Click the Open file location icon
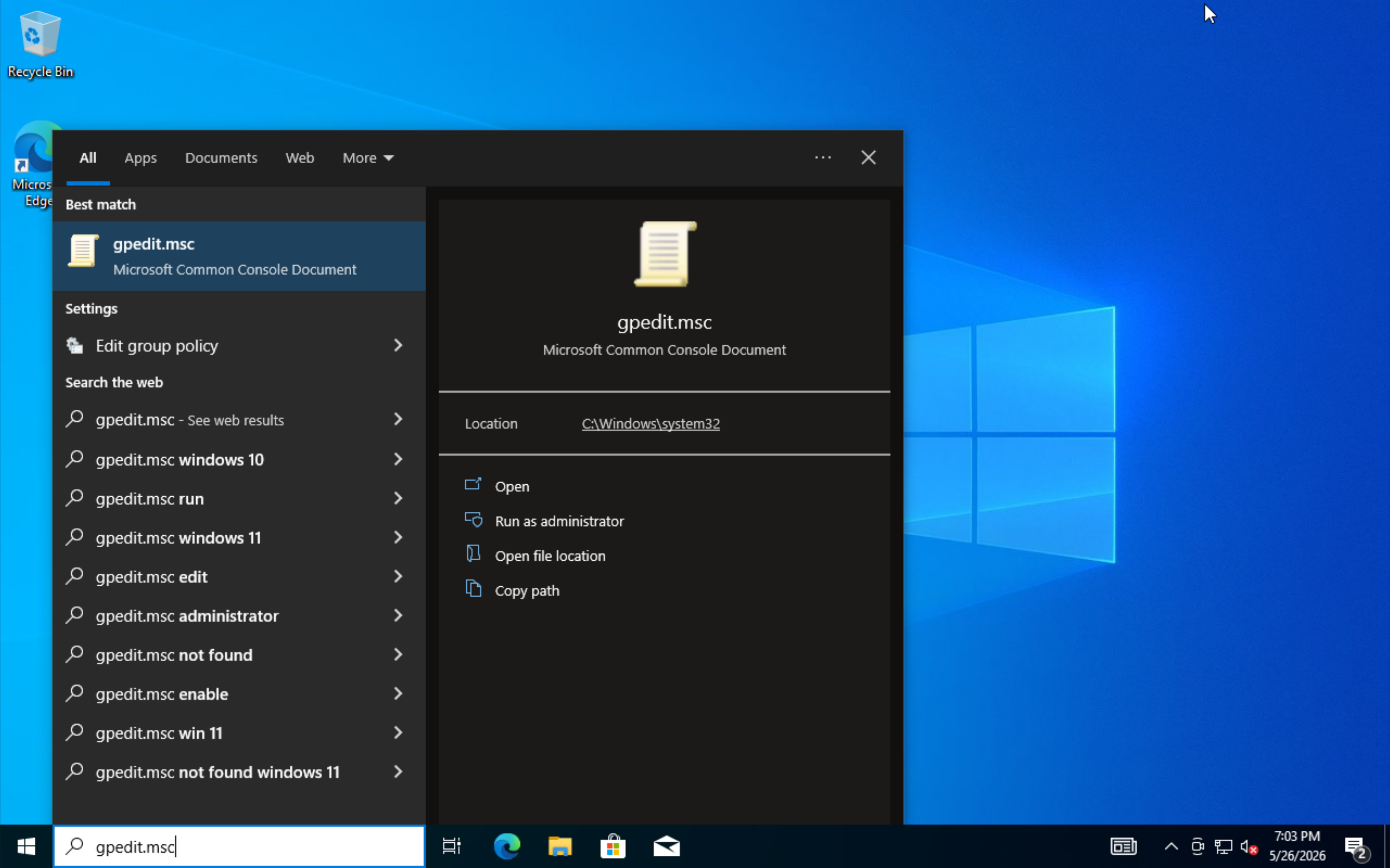The height and width of the screenshot is (868, 1390). click(x=473, y=554)
